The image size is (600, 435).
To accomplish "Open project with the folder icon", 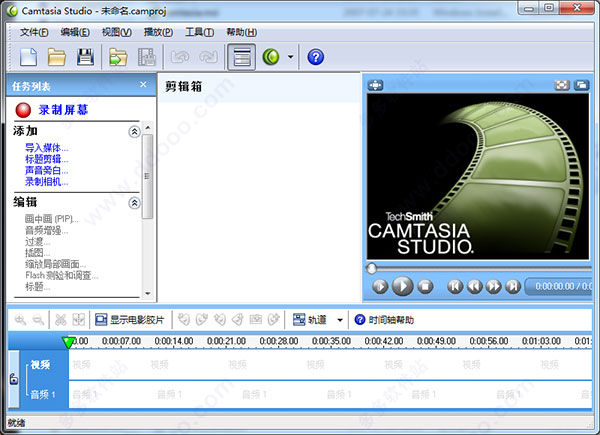I will [x=57, y=57].
